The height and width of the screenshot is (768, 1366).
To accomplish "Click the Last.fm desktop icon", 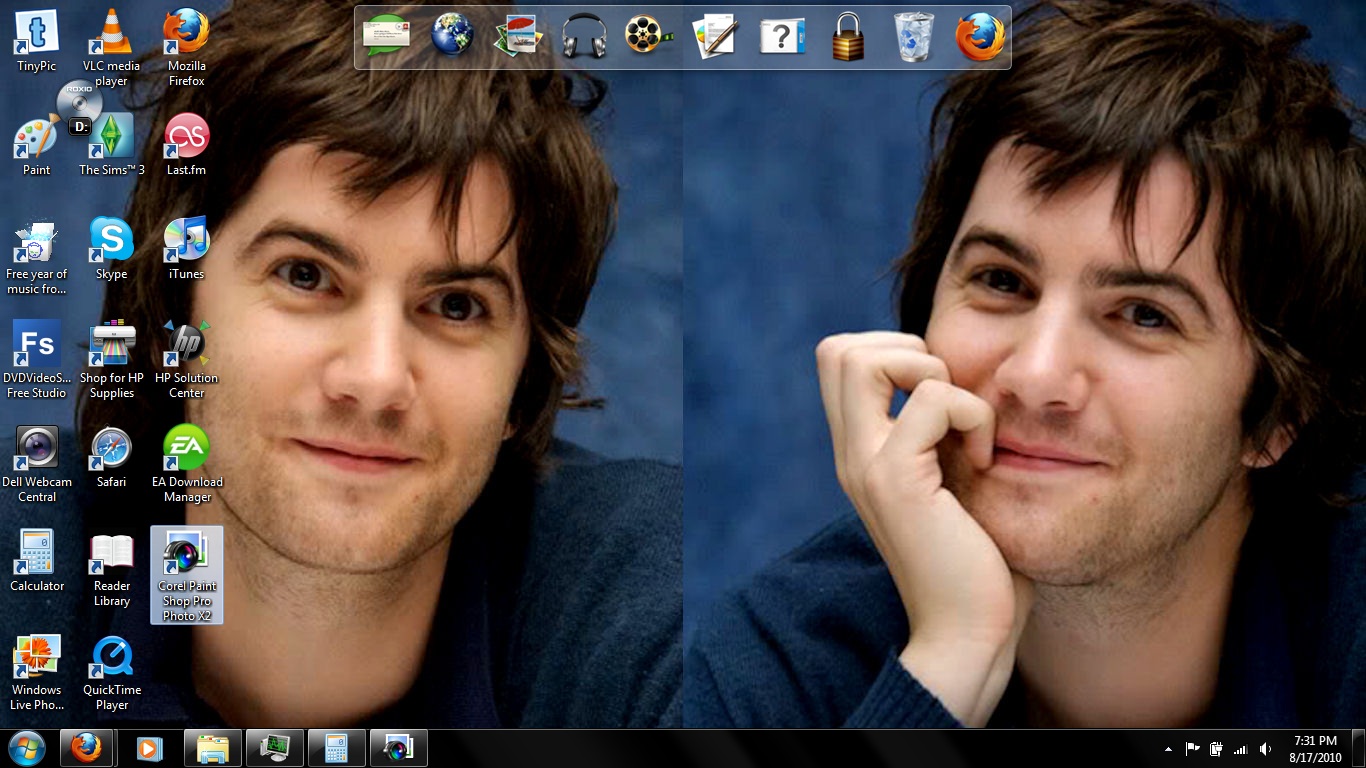I will tap(186, 138).
